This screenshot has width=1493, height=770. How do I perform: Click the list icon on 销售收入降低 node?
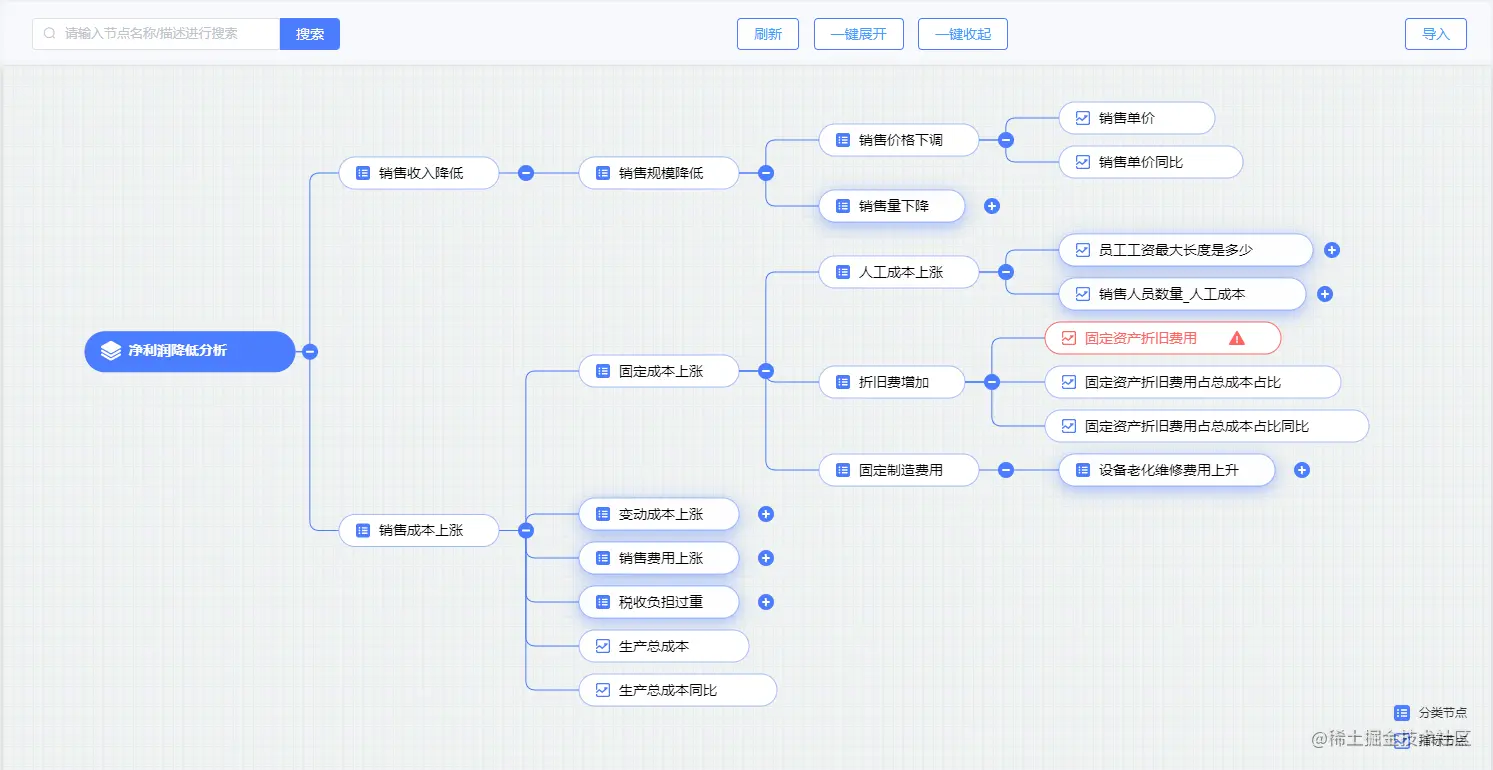click(x=363, y=173)
